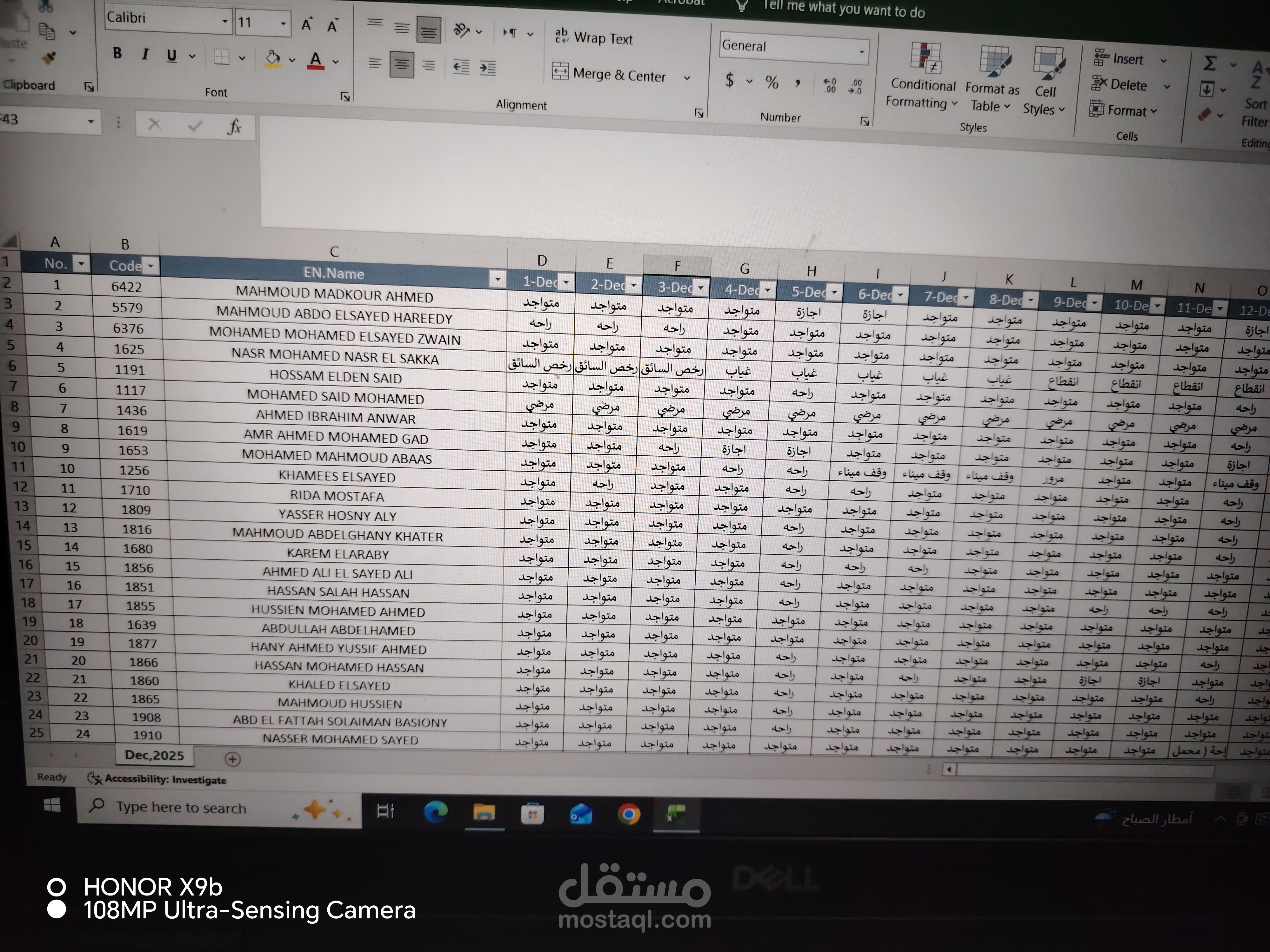Toggle Italic formatting
The width and height of the screenshot is (1270, 952).
coord(145,55)
